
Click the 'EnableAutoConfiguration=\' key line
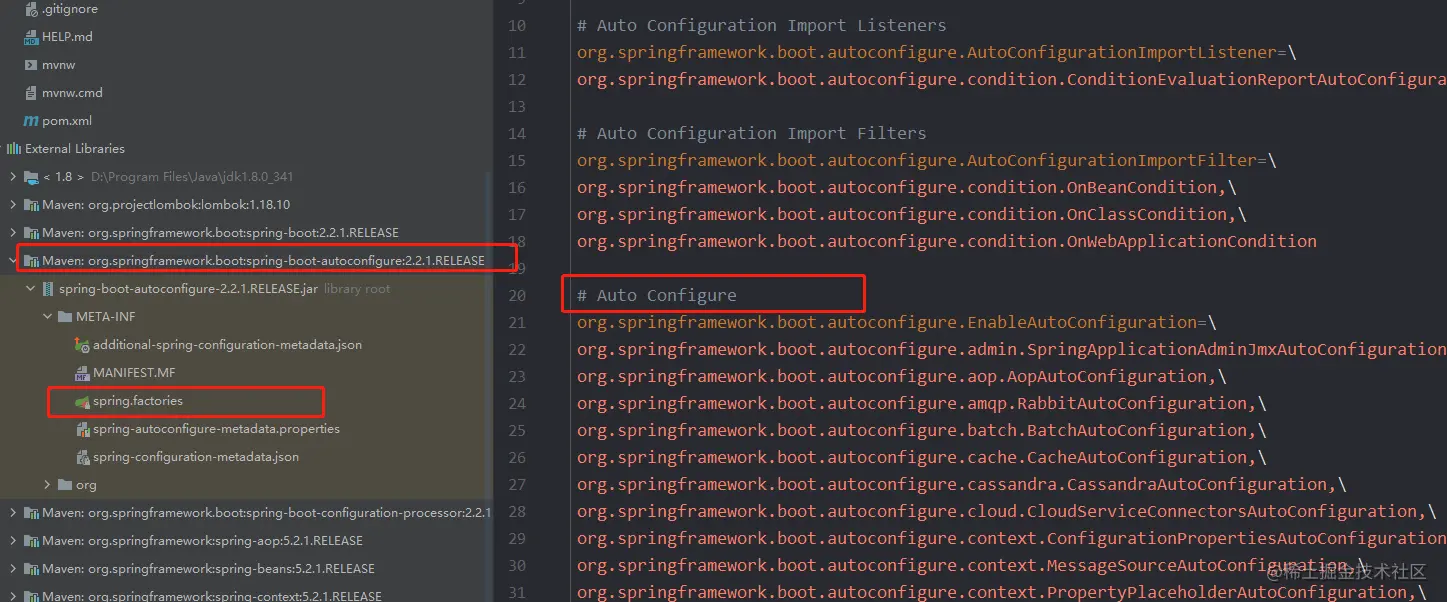[x=896, y=323]
